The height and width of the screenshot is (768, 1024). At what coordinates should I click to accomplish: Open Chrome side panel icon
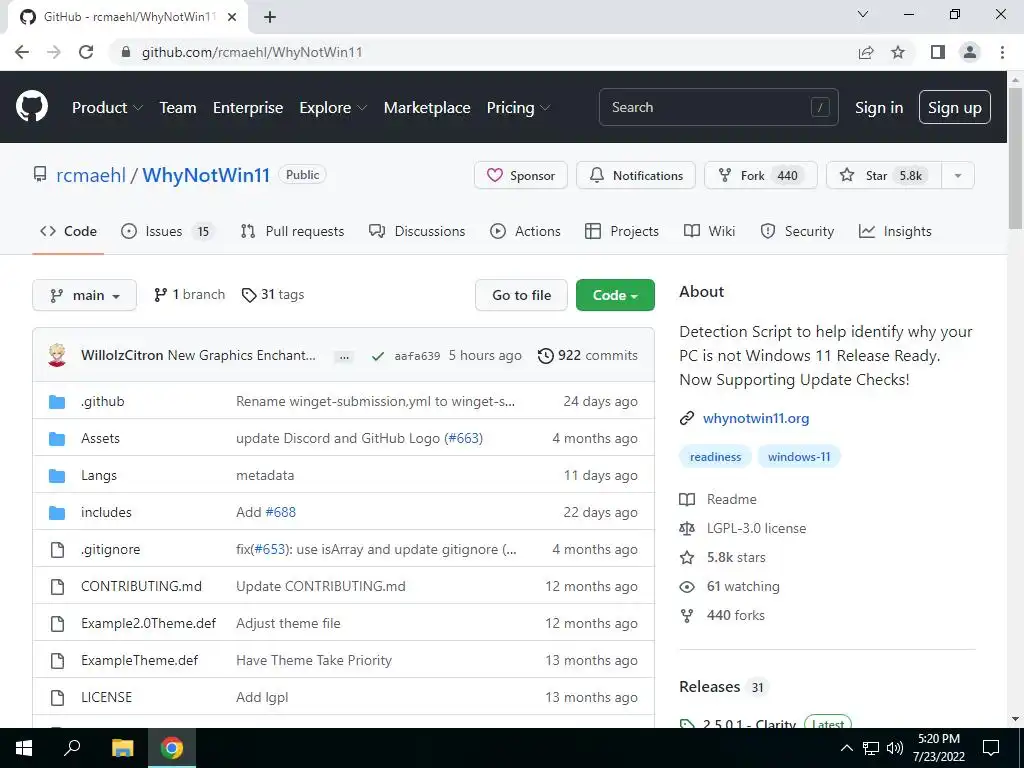point(938,52)
